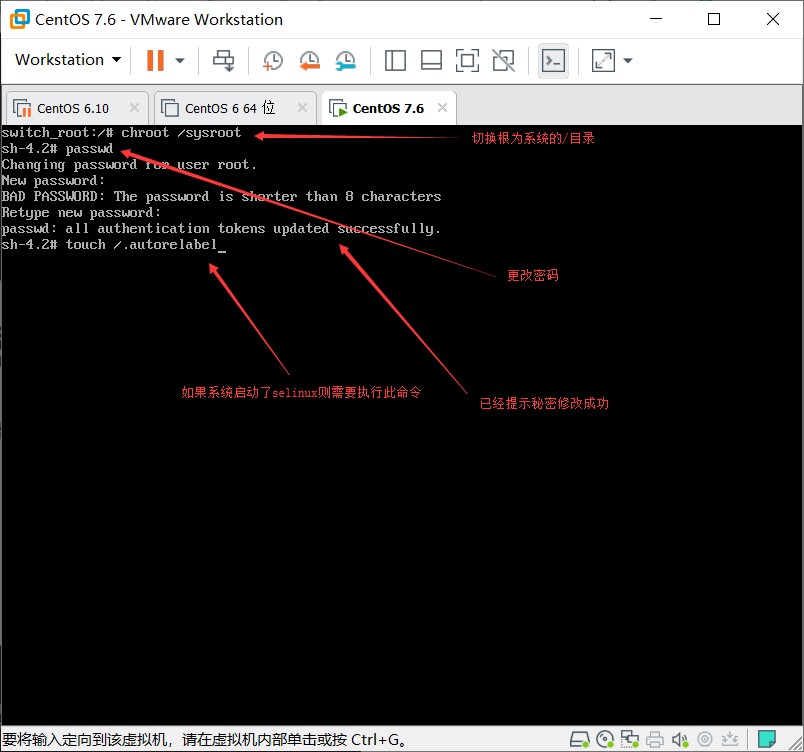The image size is (804, 752).
Task: Select the CentOS 7.6 tab
Action: [x=388, y=109]
